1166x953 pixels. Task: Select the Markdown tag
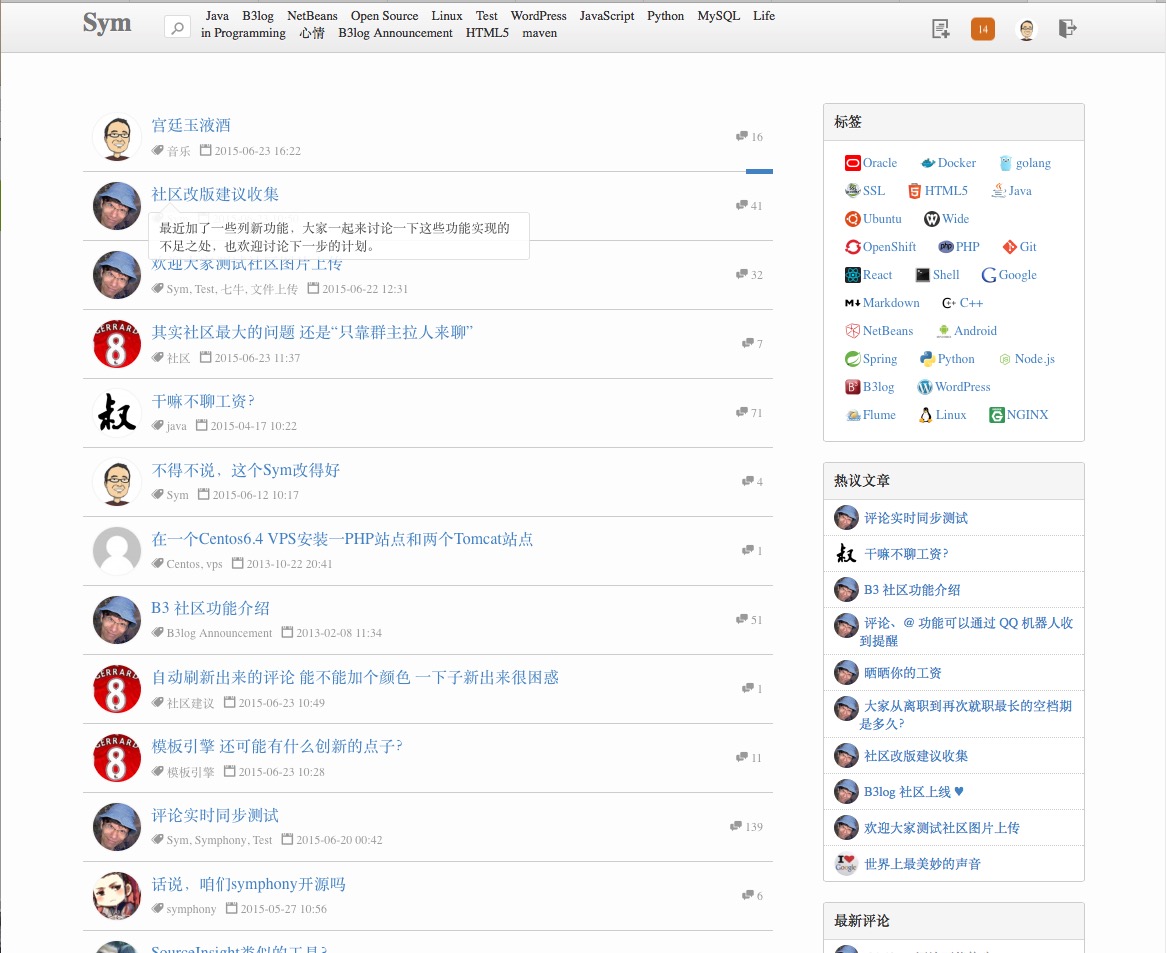tap(882, 303)
